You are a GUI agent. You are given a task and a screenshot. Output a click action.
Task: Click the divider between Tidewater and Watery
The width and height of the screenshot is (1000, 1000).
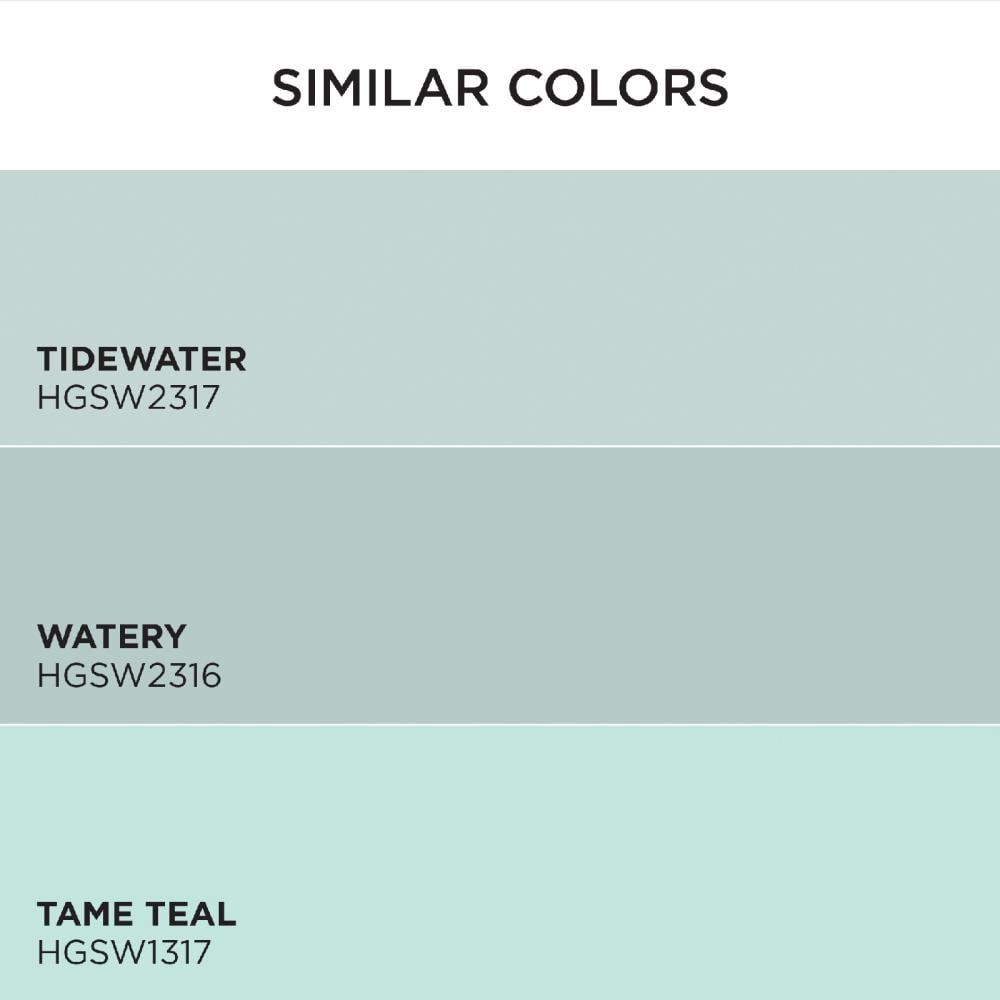(x=500, y=446)
